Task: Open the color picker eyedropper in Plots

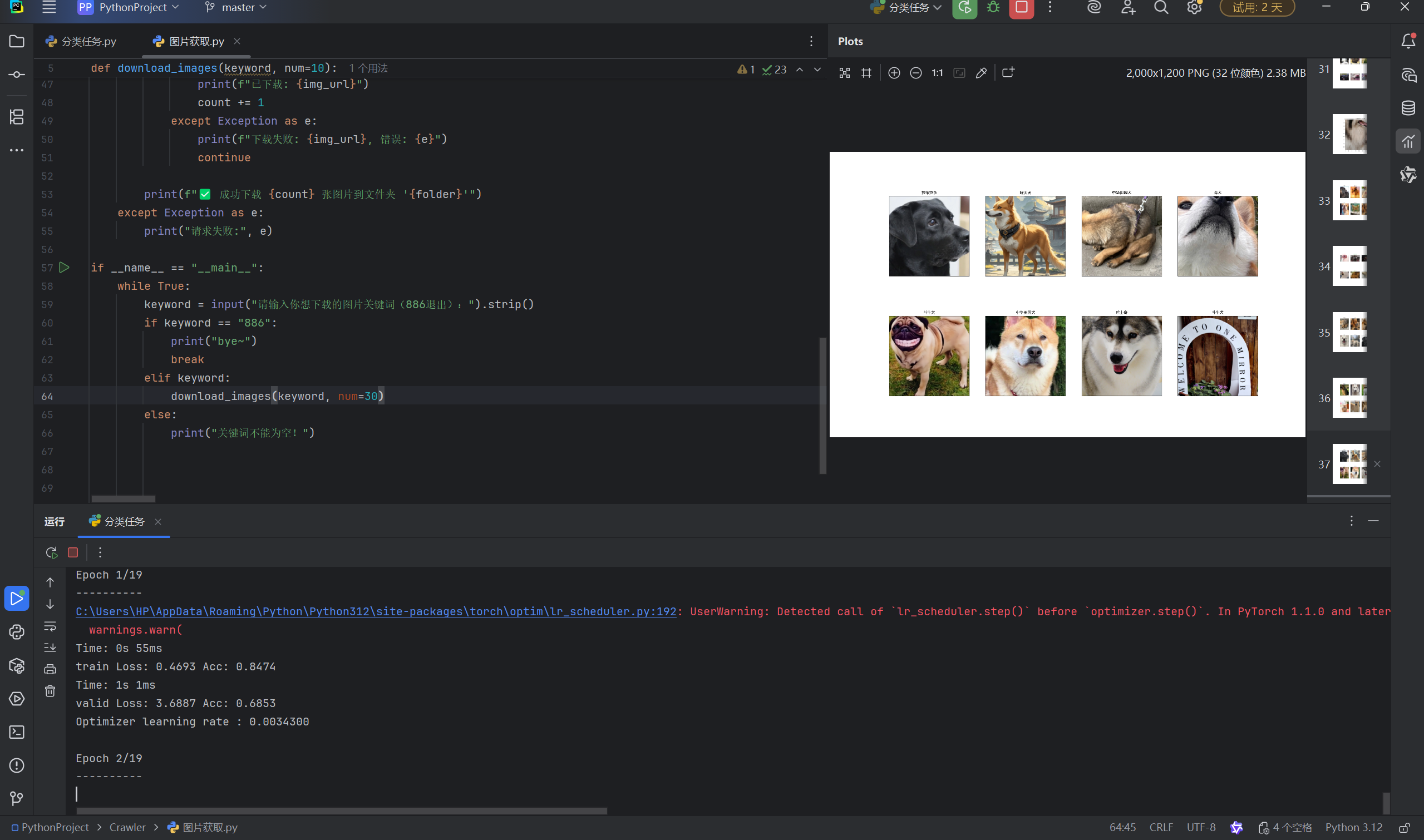Action: (981, 73)
